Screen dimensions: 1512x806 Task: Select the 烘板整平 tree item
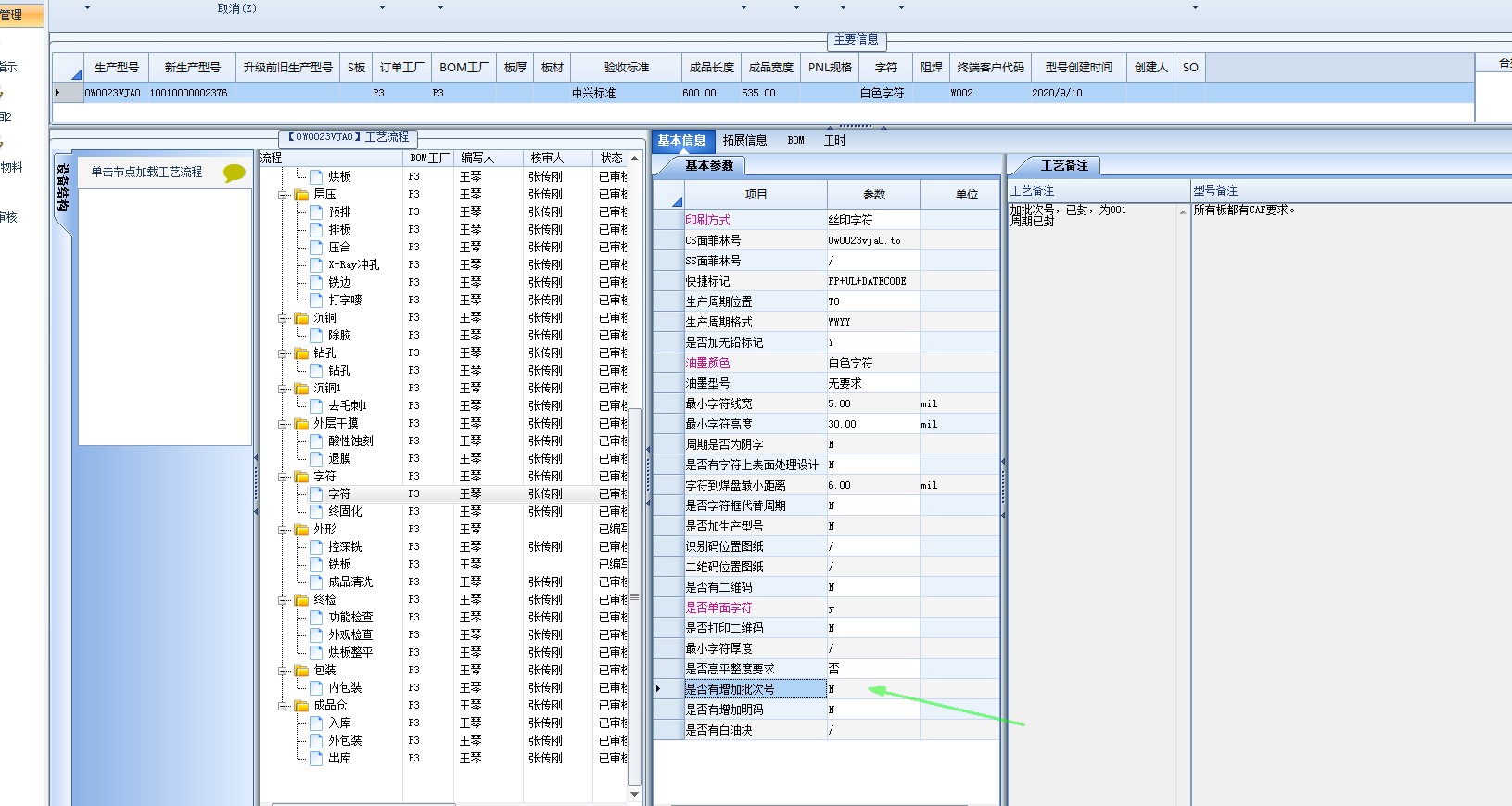pos(351,652)
